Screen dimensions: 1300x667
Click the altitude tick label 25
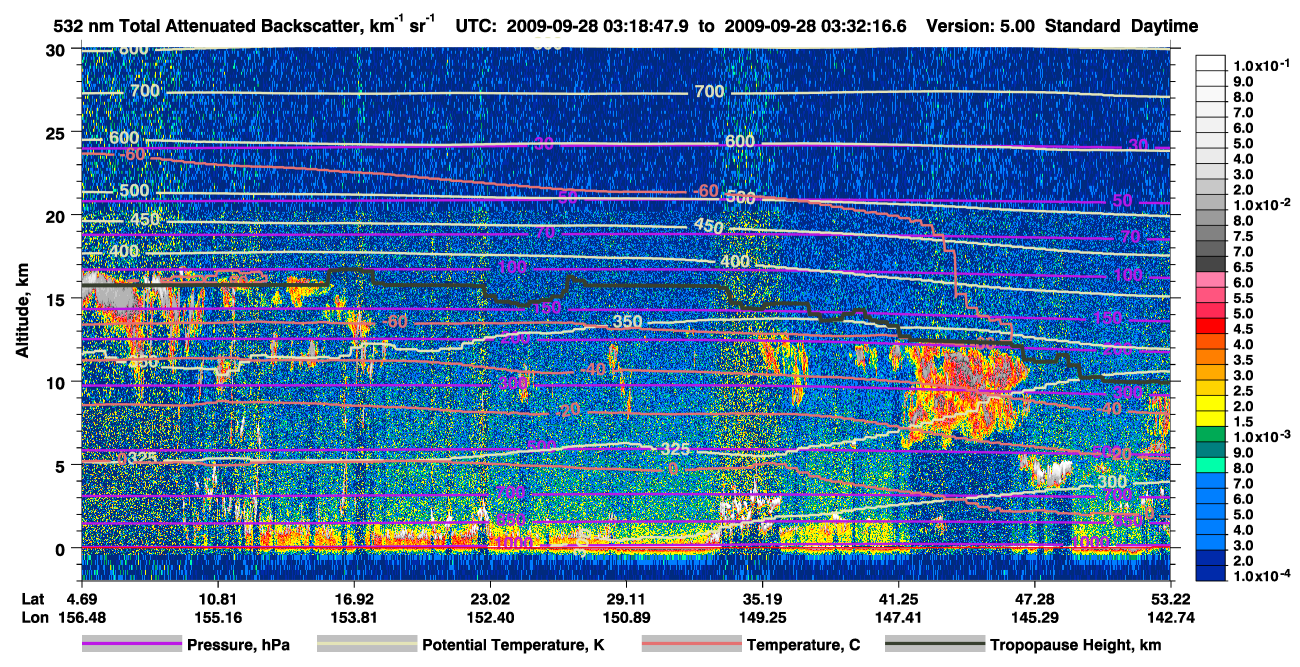(x=58, y=133)
